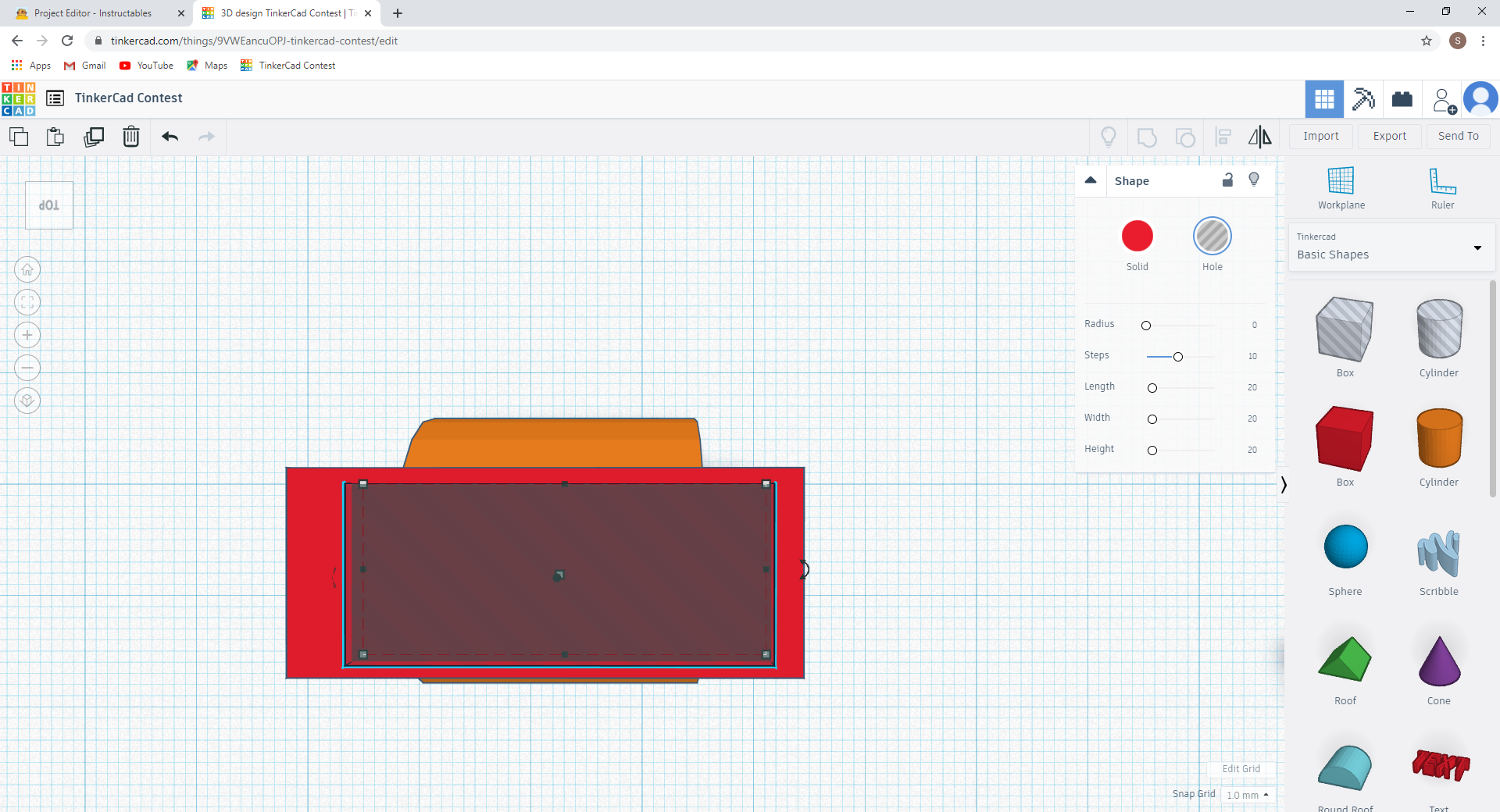Delete the selected shape with trash icon
Viewport: 1500px width, 812px height.
pos(131,137)
